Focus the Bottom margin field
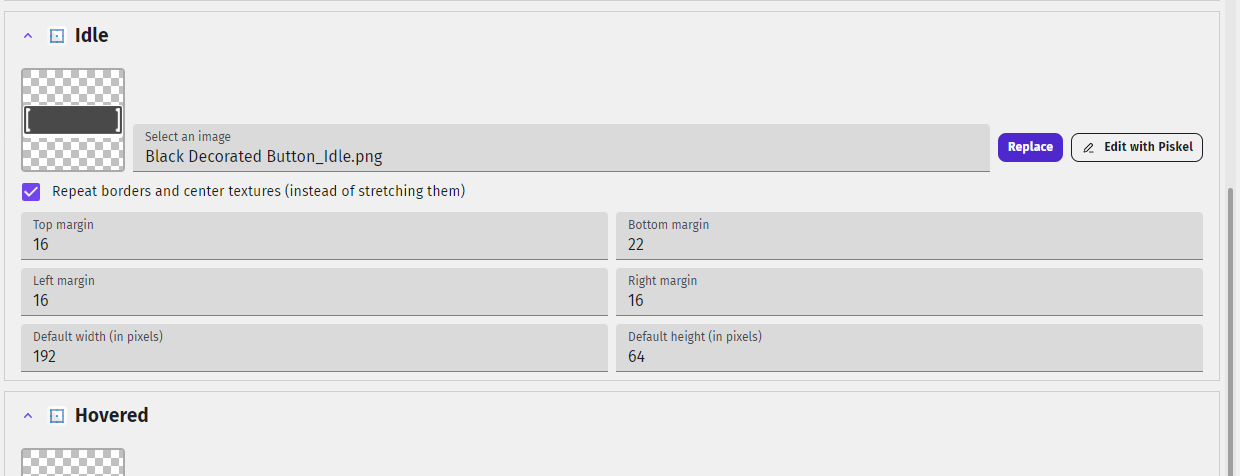The width and height of the screenshot is (1240, 476). [x=909, y=236]
